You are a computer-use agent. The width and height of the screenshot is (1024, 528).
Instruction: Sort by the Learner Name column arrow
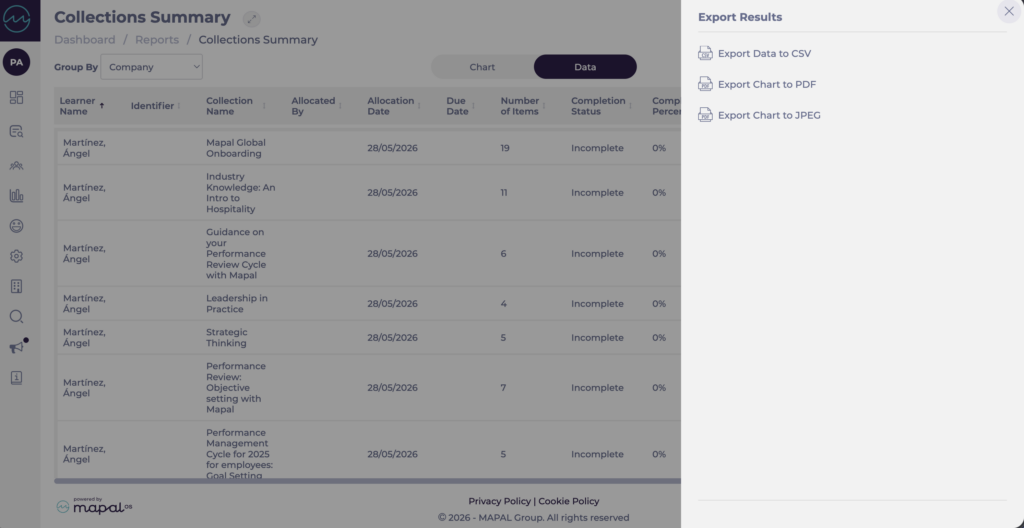102,105
